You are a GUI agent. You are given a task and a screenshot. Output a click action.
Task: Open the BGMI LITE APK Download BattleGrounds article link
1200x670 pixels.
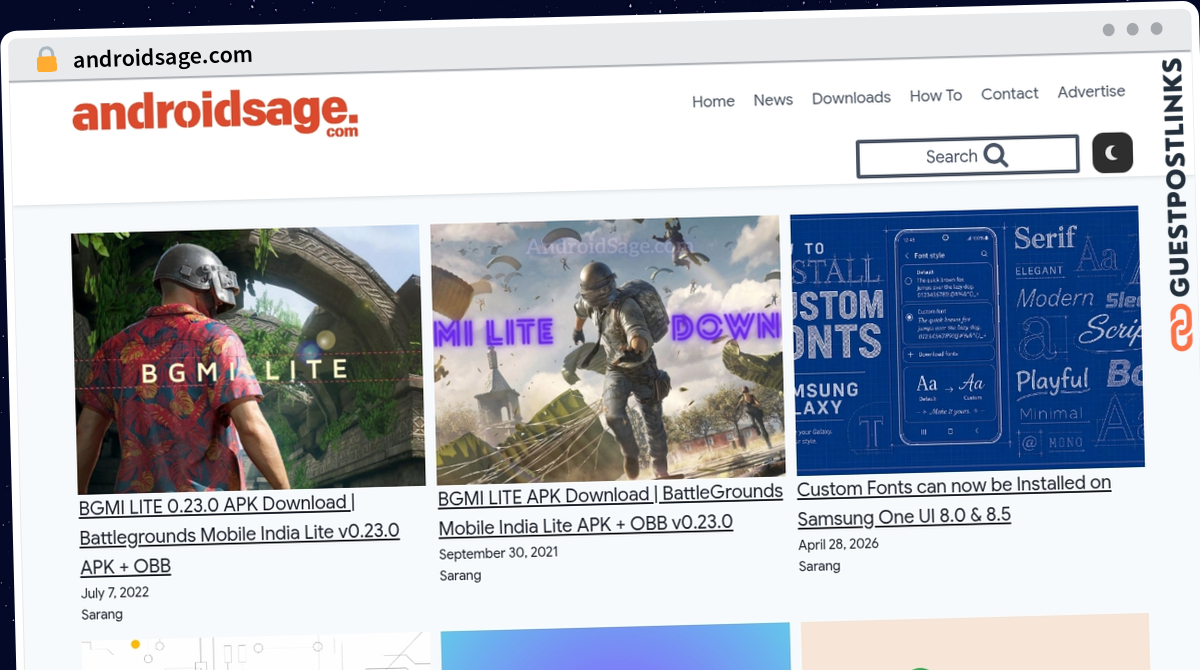(x=610, y=509)
